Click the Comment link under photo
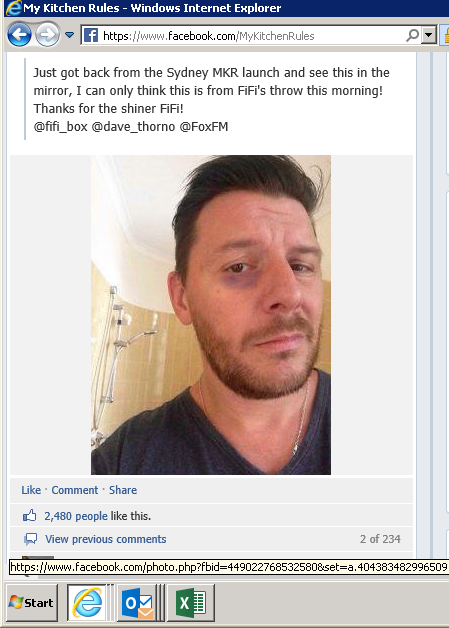The width and height of the screenshot is (449, 628). (x=74, y=490)
